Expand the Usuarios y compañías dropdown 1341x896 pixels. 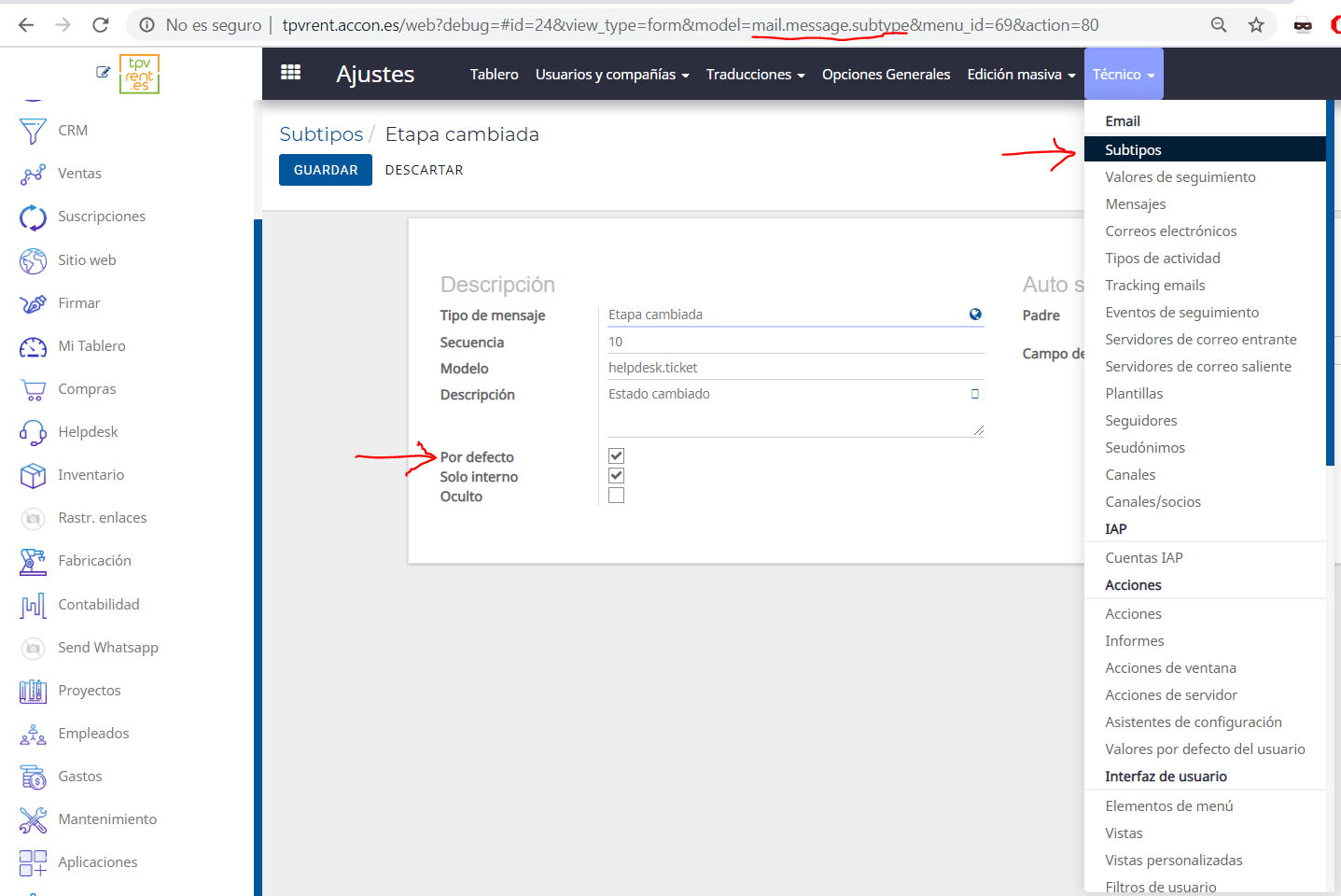(611, 75)
